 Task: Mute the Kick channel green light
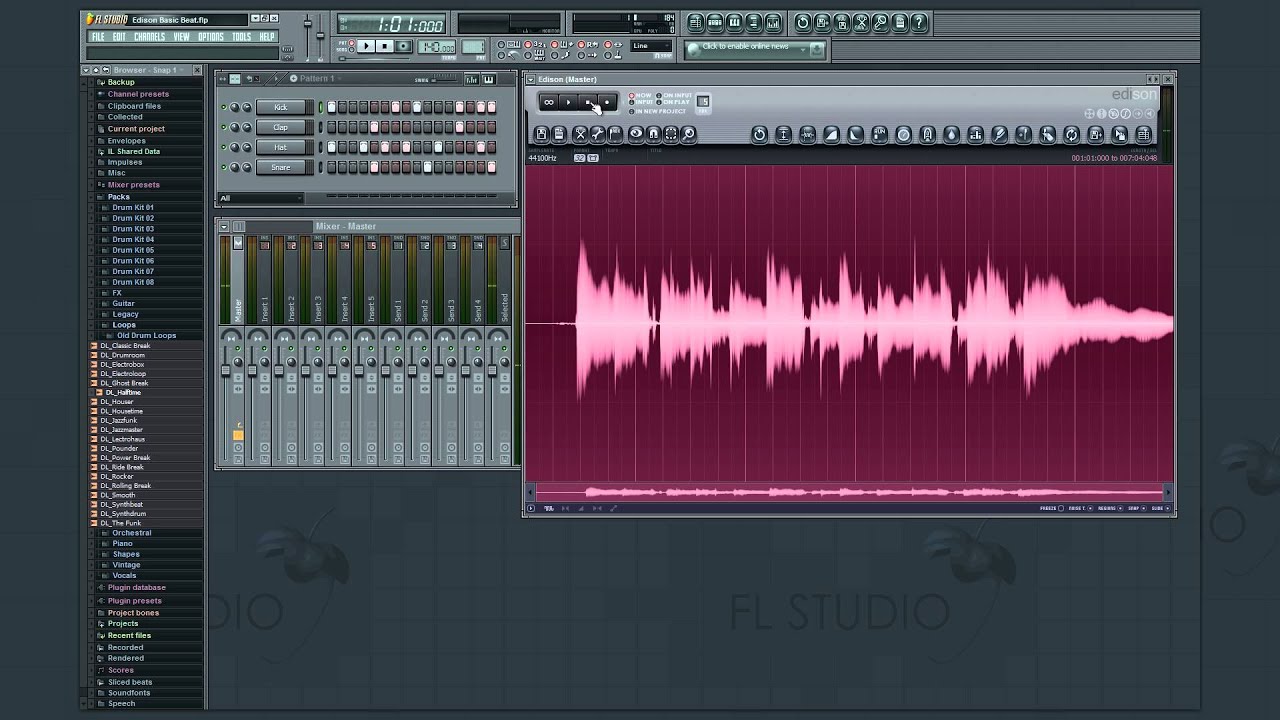222,108
